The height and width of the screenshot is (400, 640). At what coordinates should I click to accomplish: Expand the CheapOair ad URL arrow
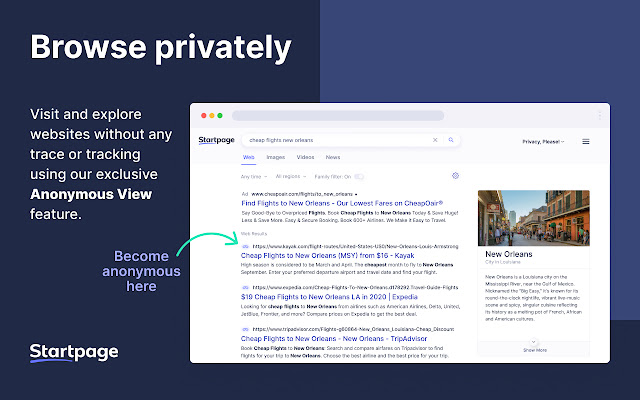[356, 194]
